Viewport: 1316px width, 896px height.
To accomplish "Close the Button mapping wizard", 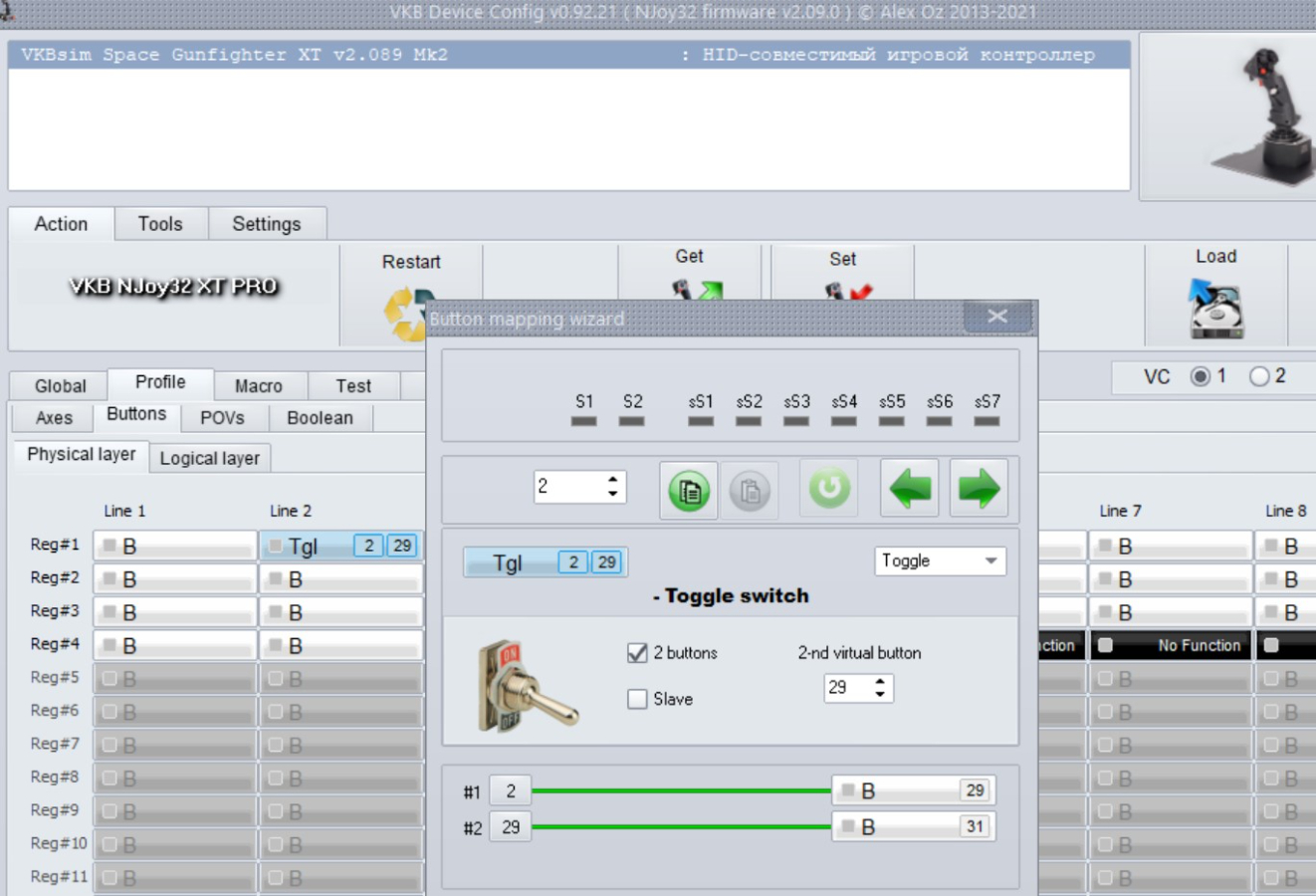I will coord(997,317).
